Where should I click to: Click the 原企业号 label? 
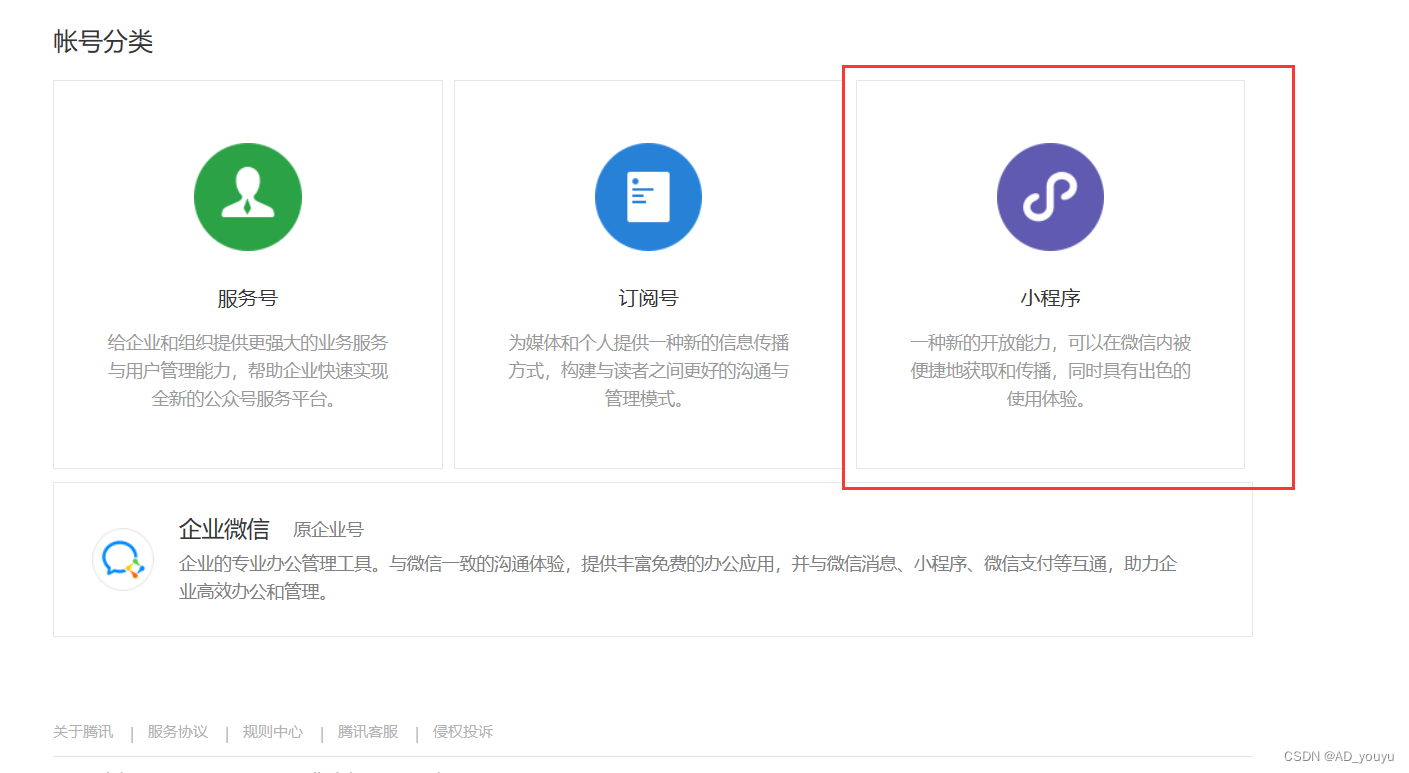(x=328, y=530)
